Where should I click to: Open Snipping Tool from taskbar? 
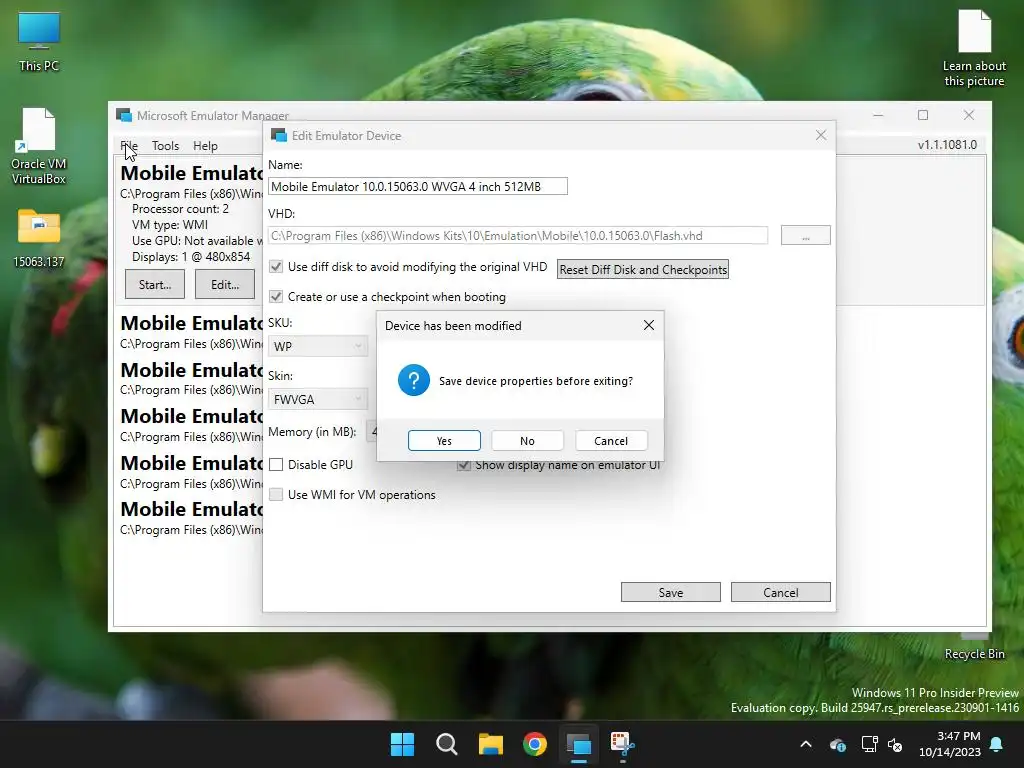[622, 744]
